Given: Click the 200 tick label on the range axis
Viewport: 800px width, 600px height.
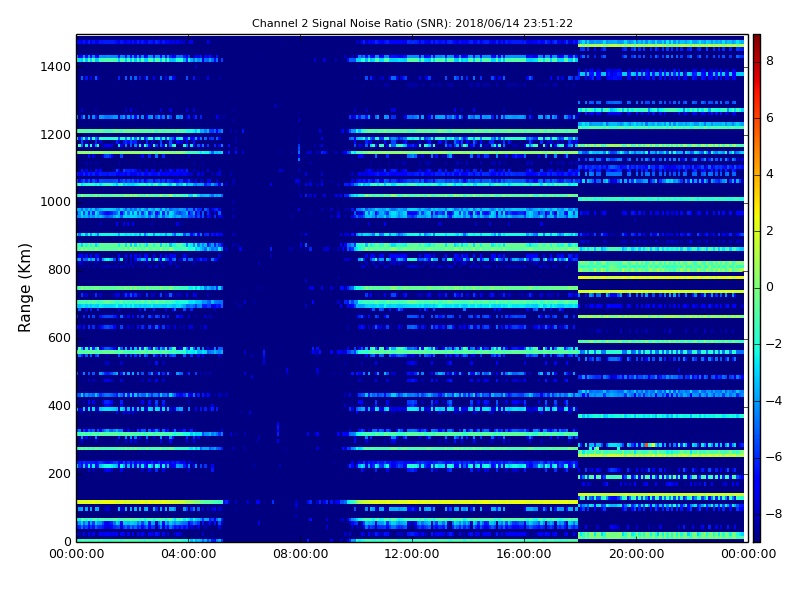Looking at the screenshot, I should coord(59,473).
